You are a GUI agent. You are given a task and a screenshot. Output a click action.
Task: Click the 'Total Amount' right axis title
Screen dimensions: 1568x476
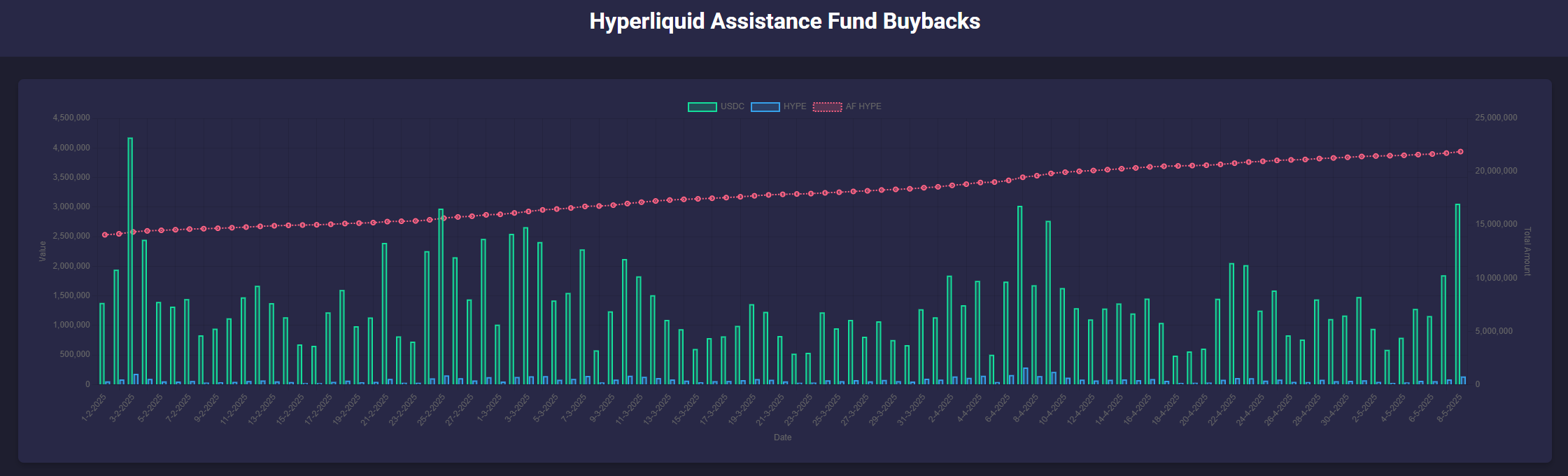1527,251
